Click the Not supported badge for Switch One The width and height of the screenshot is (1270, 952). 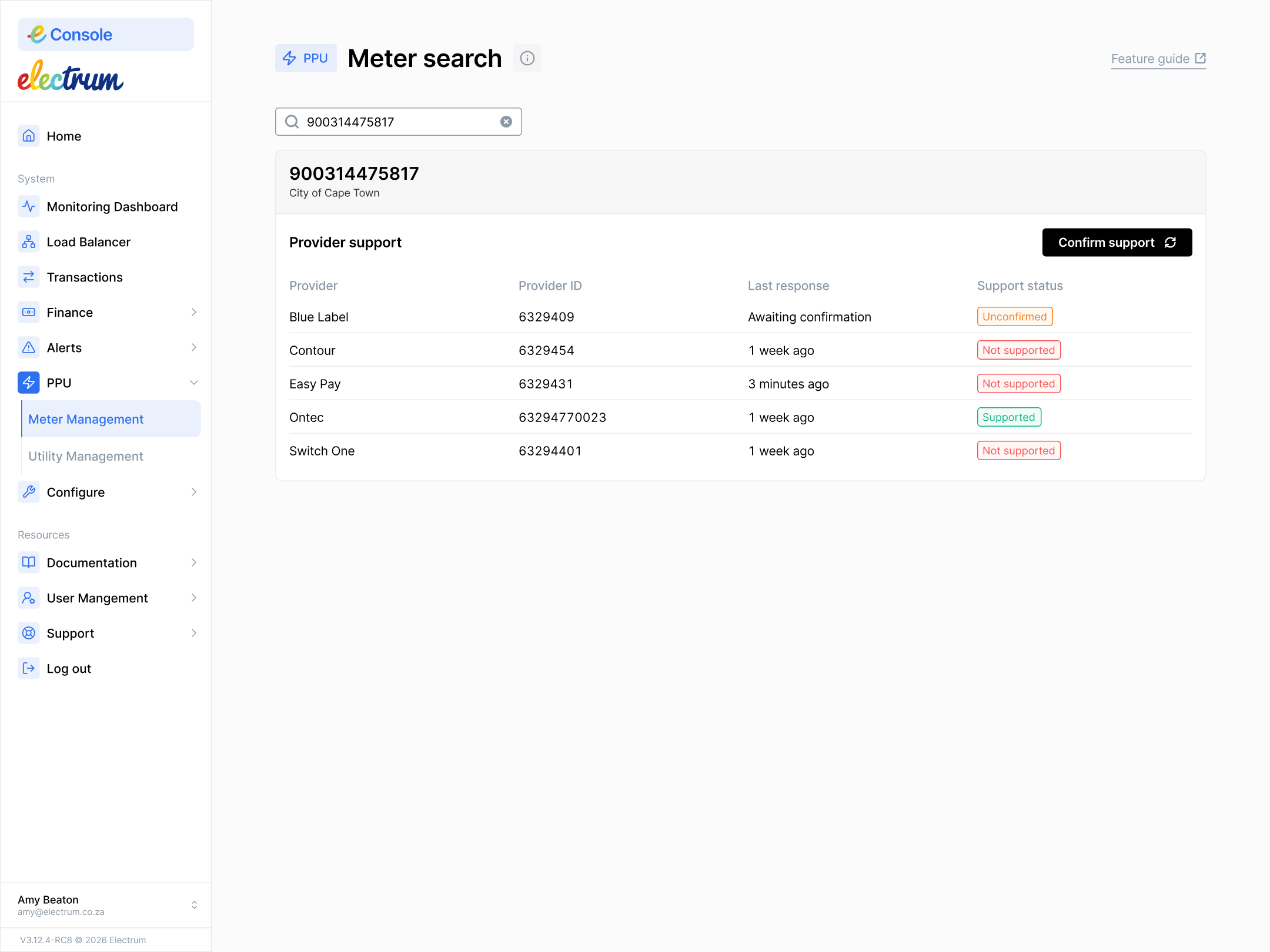[x=1019, y=451]
